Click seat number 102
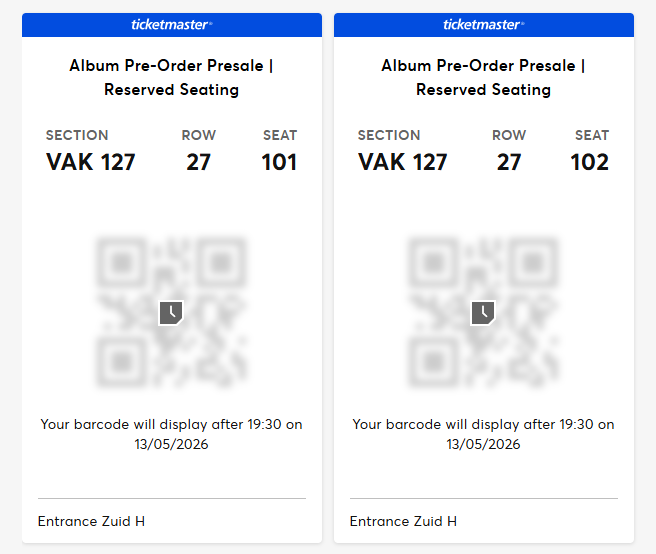 pos(590,162)
